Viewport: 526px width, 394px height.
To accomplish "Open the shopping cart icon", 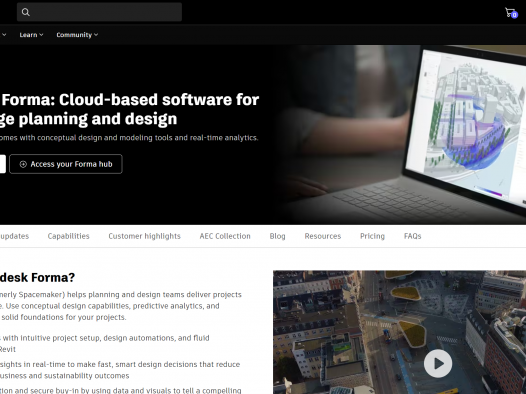I will click(x=511, y=13).
